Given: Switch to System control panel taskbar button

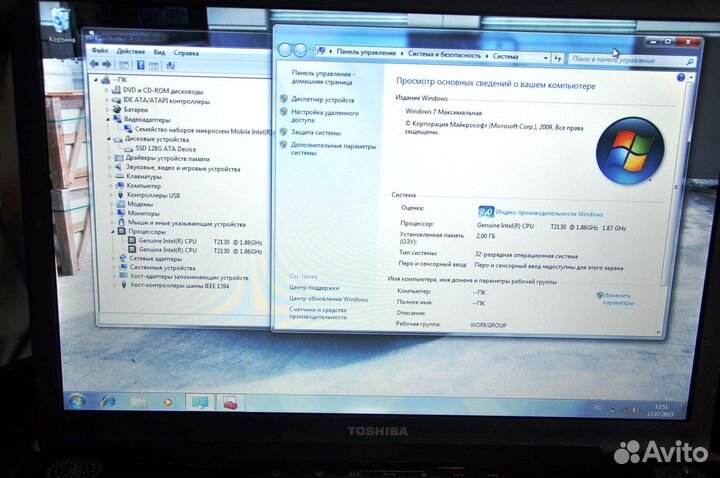Looking at the screenshot, I should [200, 403].
